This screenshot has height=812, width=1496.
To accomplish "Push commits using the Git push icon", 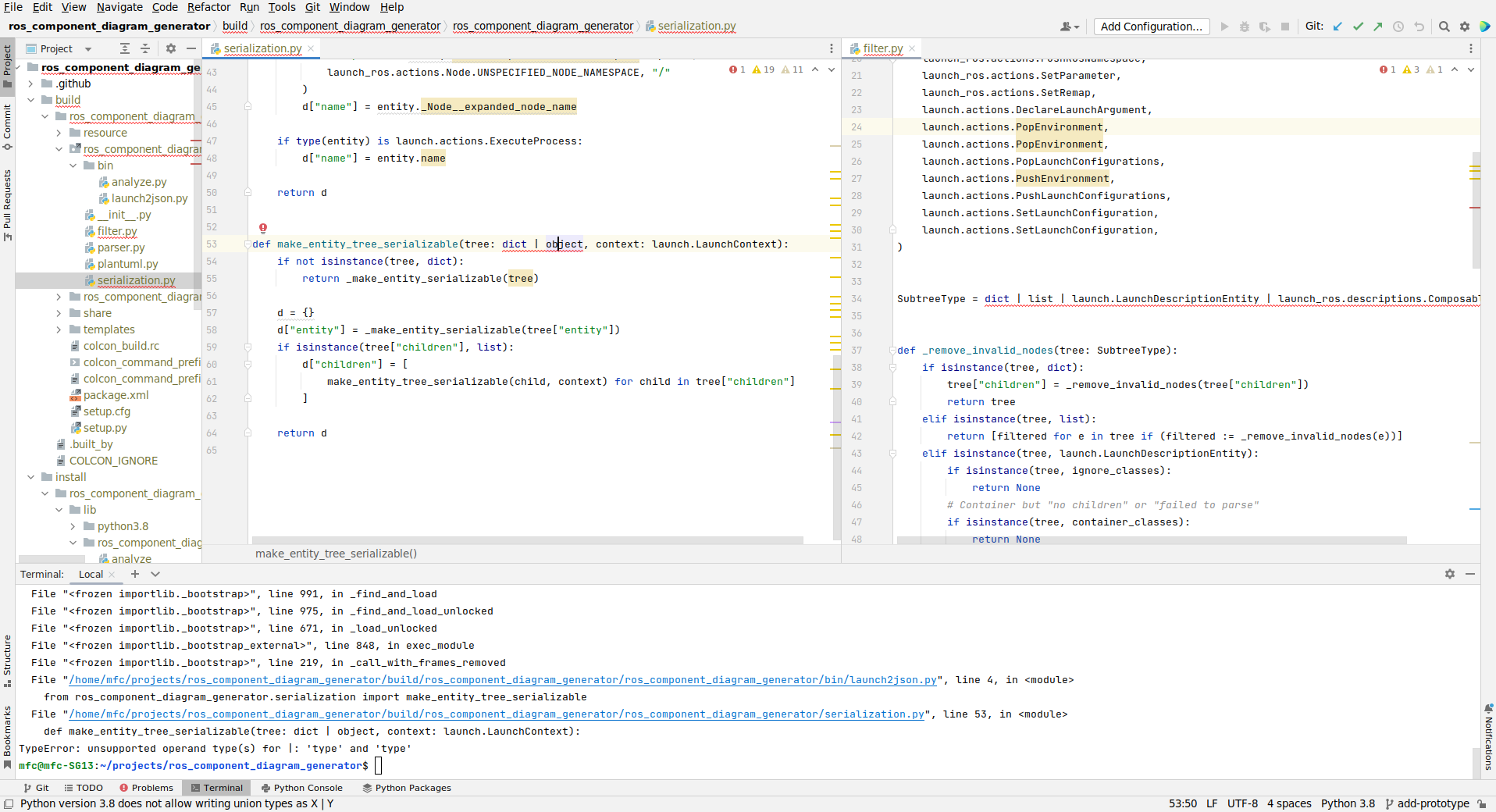I will point(1379,26).
